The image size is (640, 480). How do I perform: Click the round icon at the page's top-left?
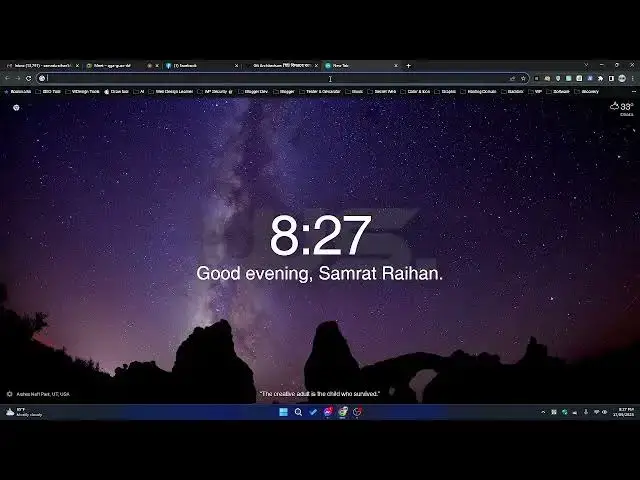tap(16, 107)
